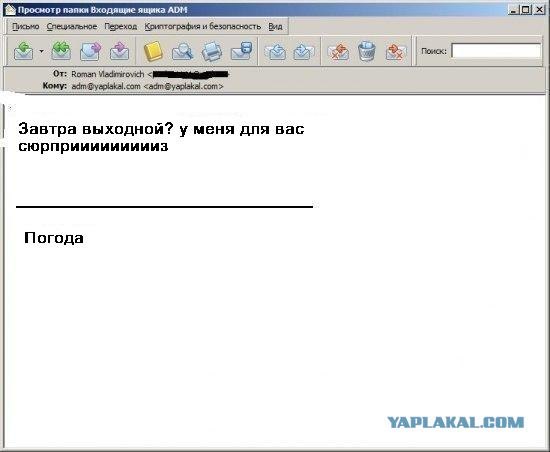Minimize the message window
The image size is (550, 452).
pyautogui.click(x=513, y=10)
